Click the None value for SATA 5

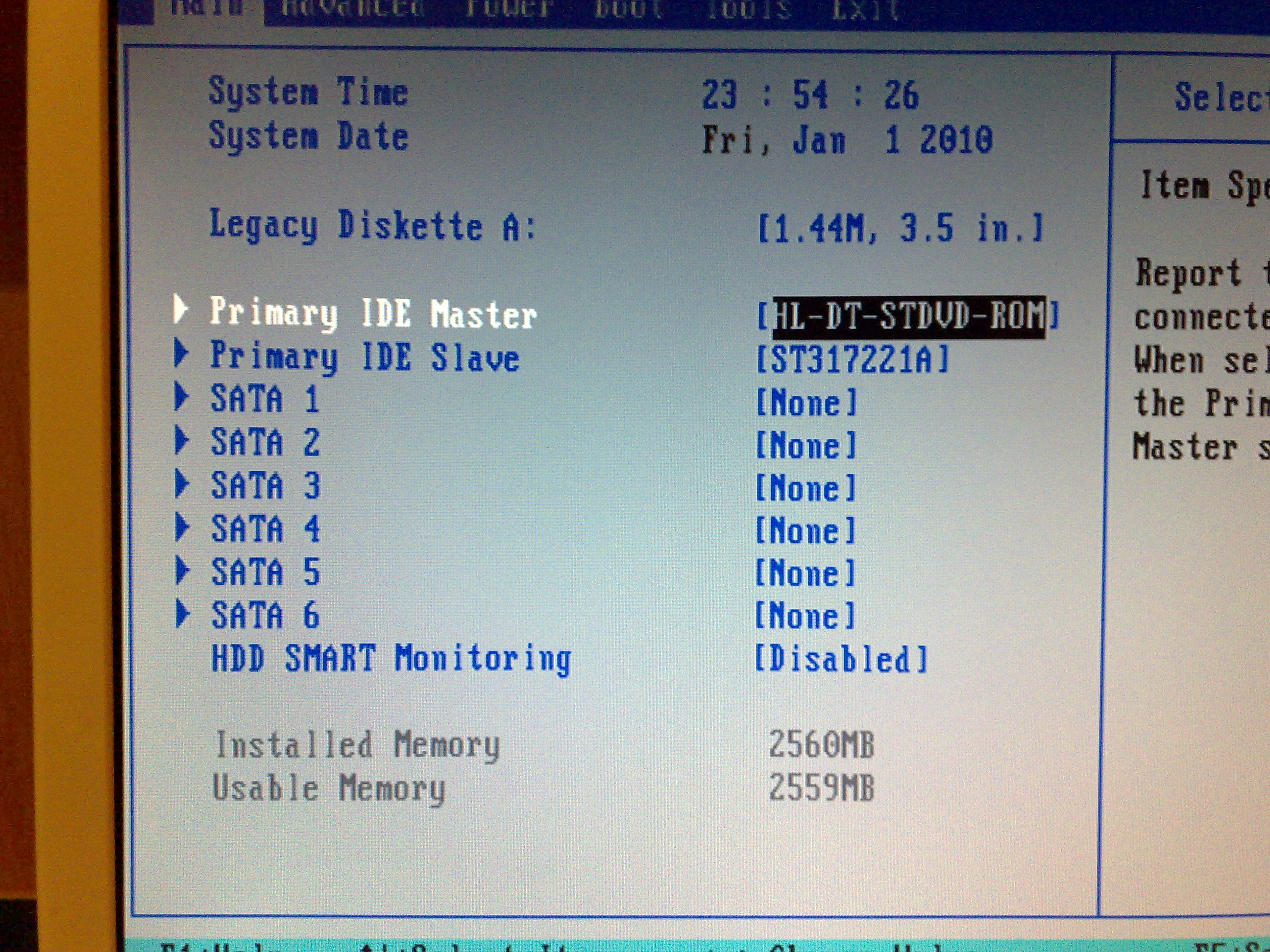(x=805, y=574)
